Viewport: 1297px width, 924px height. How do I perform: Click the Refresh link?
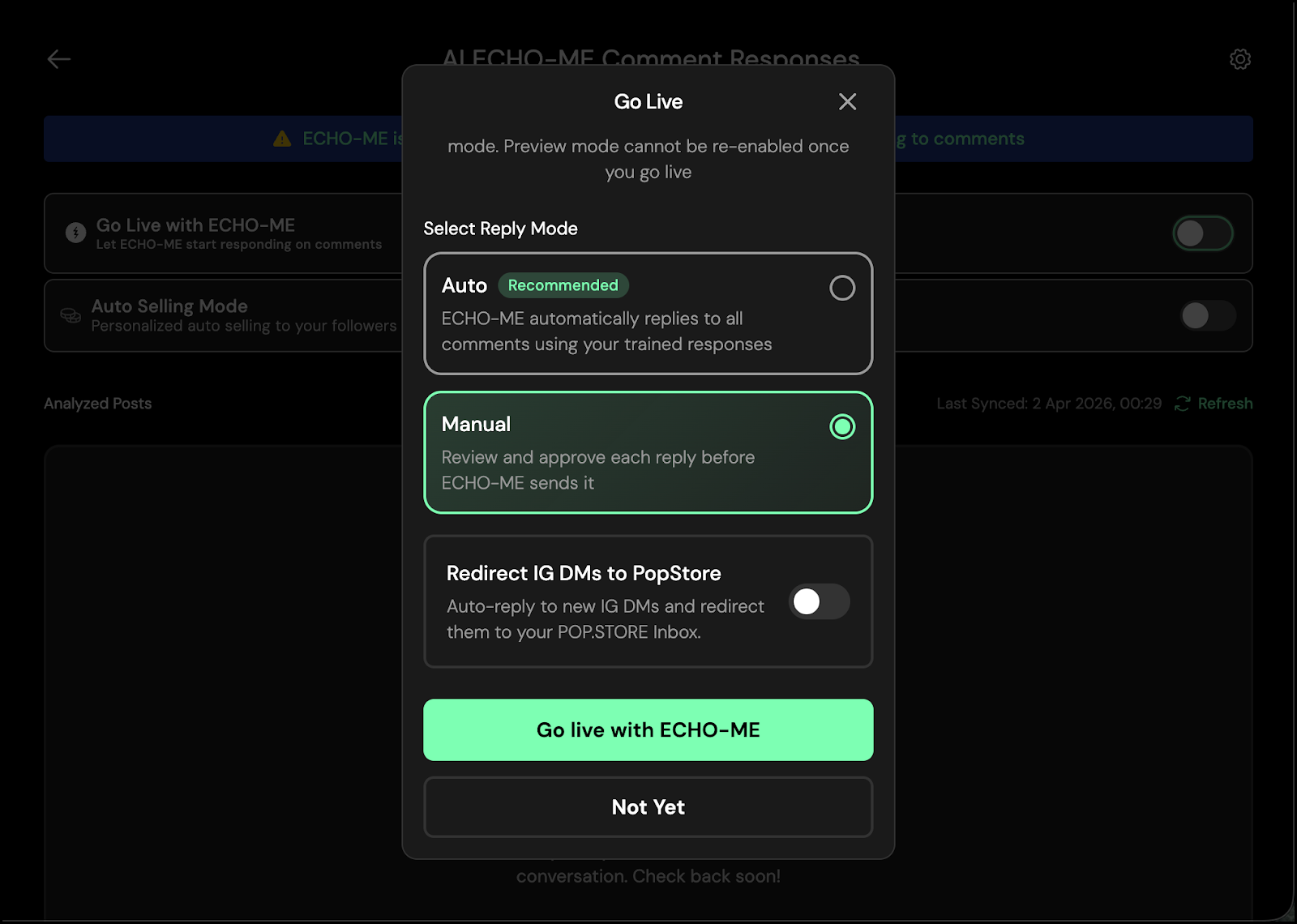[x=1225, y=404]
